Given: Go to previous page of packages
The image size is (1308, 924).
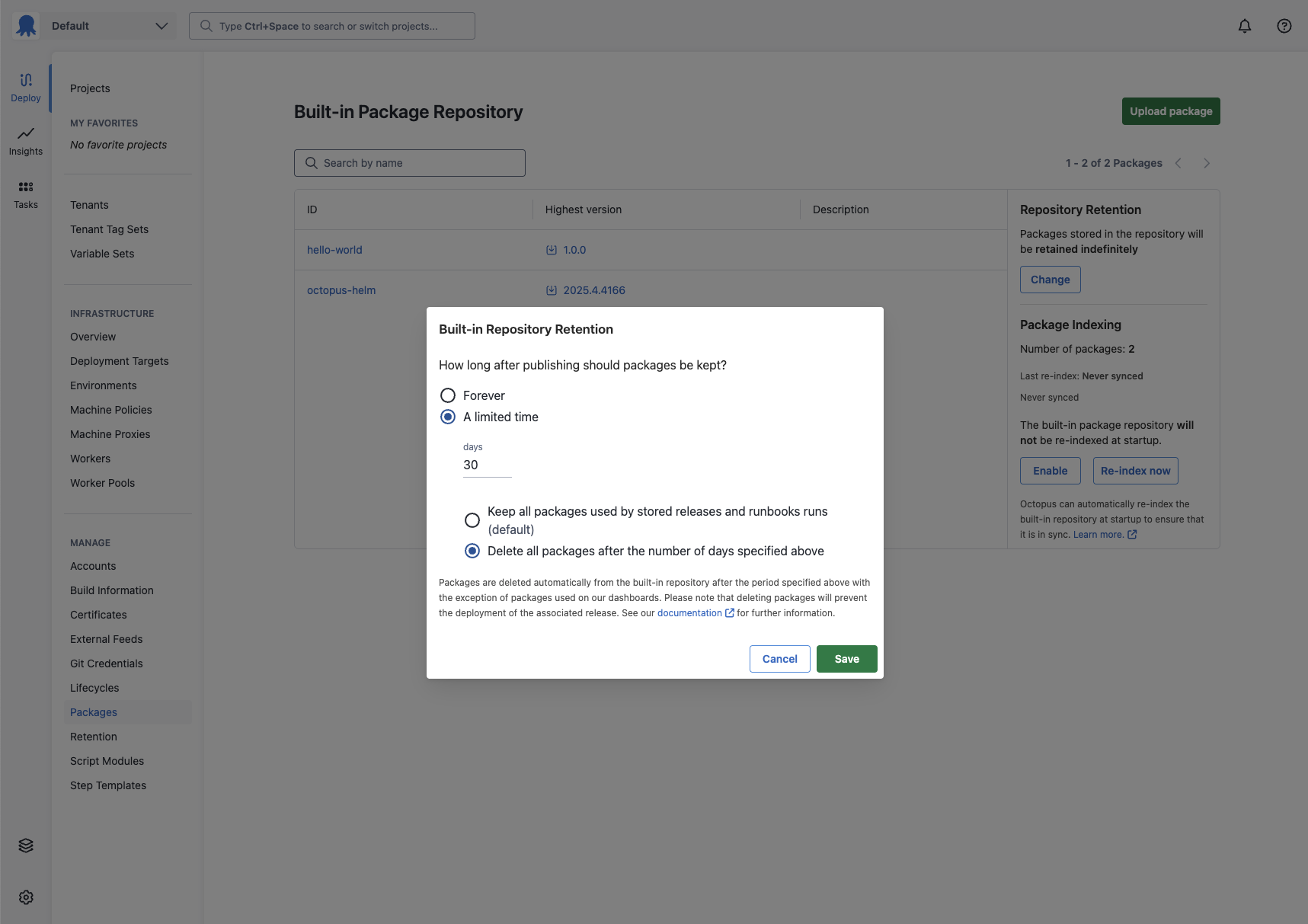Looking at the screenshot, I should 1178,163.
